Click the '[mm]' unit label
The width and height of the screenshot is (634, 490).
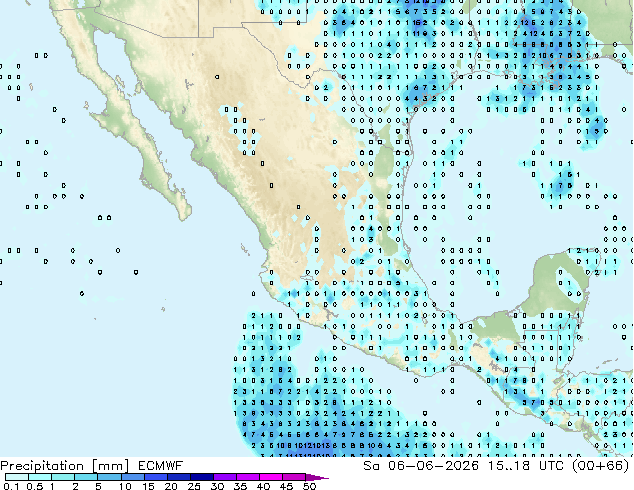(x=110, y=466)
